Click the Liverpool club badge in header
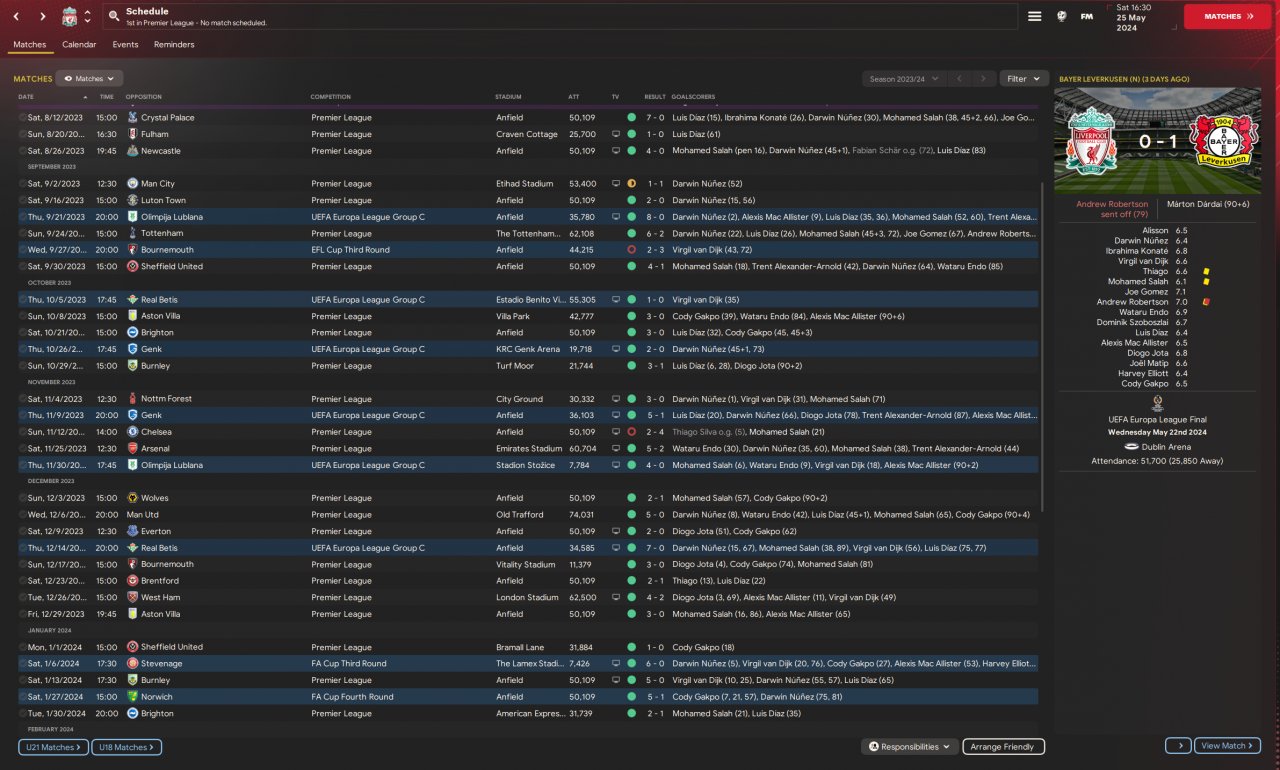This screenshot has width=1280, height=770. tap(69, 17)
